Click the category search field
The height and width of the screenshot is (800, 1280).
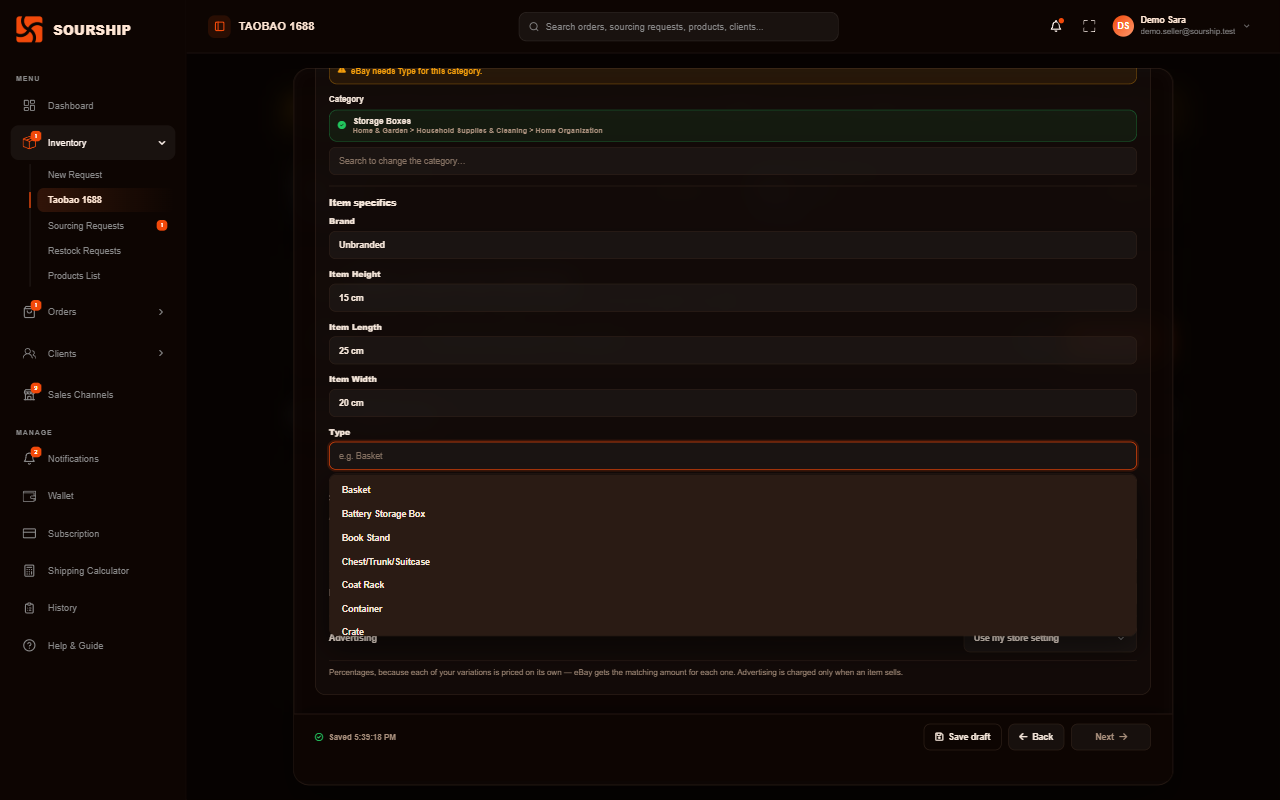(x=733, y=161)
